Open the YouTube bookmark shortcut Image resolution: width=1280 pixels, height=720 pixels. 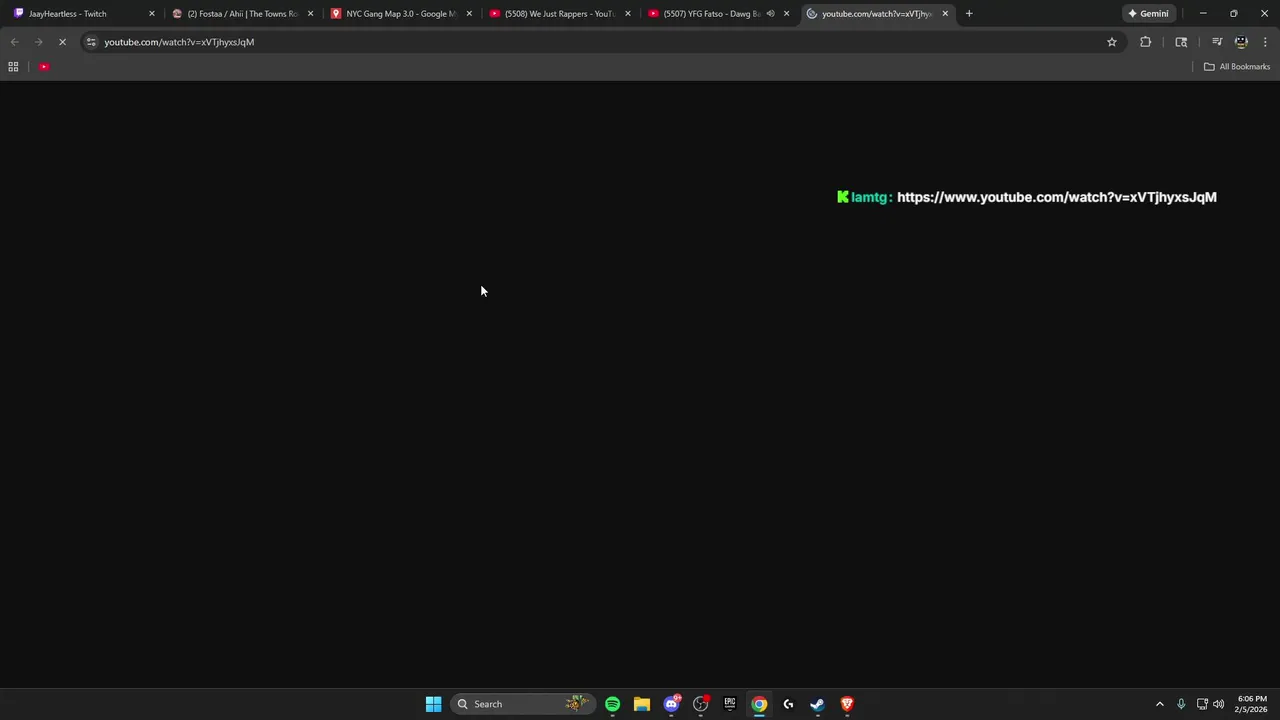click(44, 67)
